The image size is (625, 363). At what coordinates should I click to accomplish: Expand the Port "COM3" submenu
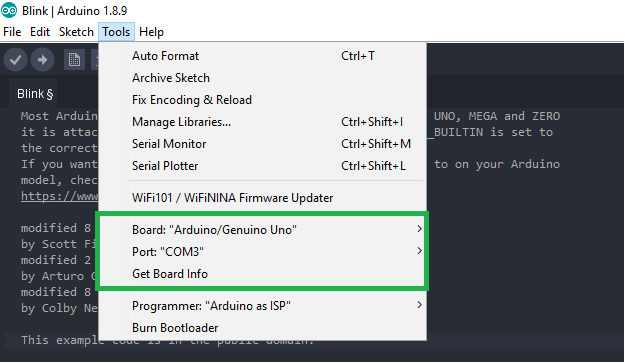click(x=263, y=252)
